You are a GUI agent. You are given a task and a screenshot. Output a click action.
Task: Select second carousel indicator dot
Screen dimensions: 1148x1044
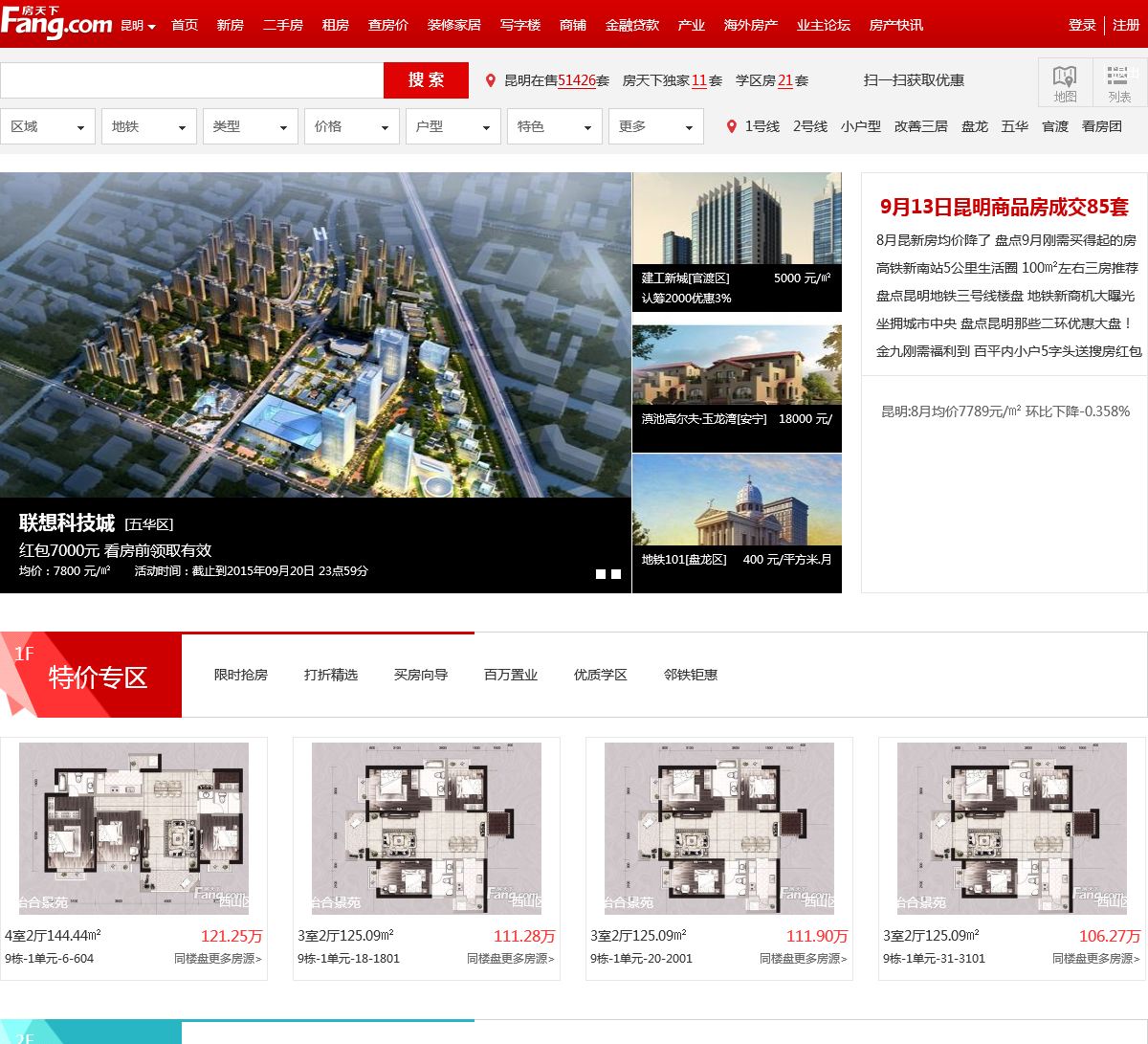point(616,574)
